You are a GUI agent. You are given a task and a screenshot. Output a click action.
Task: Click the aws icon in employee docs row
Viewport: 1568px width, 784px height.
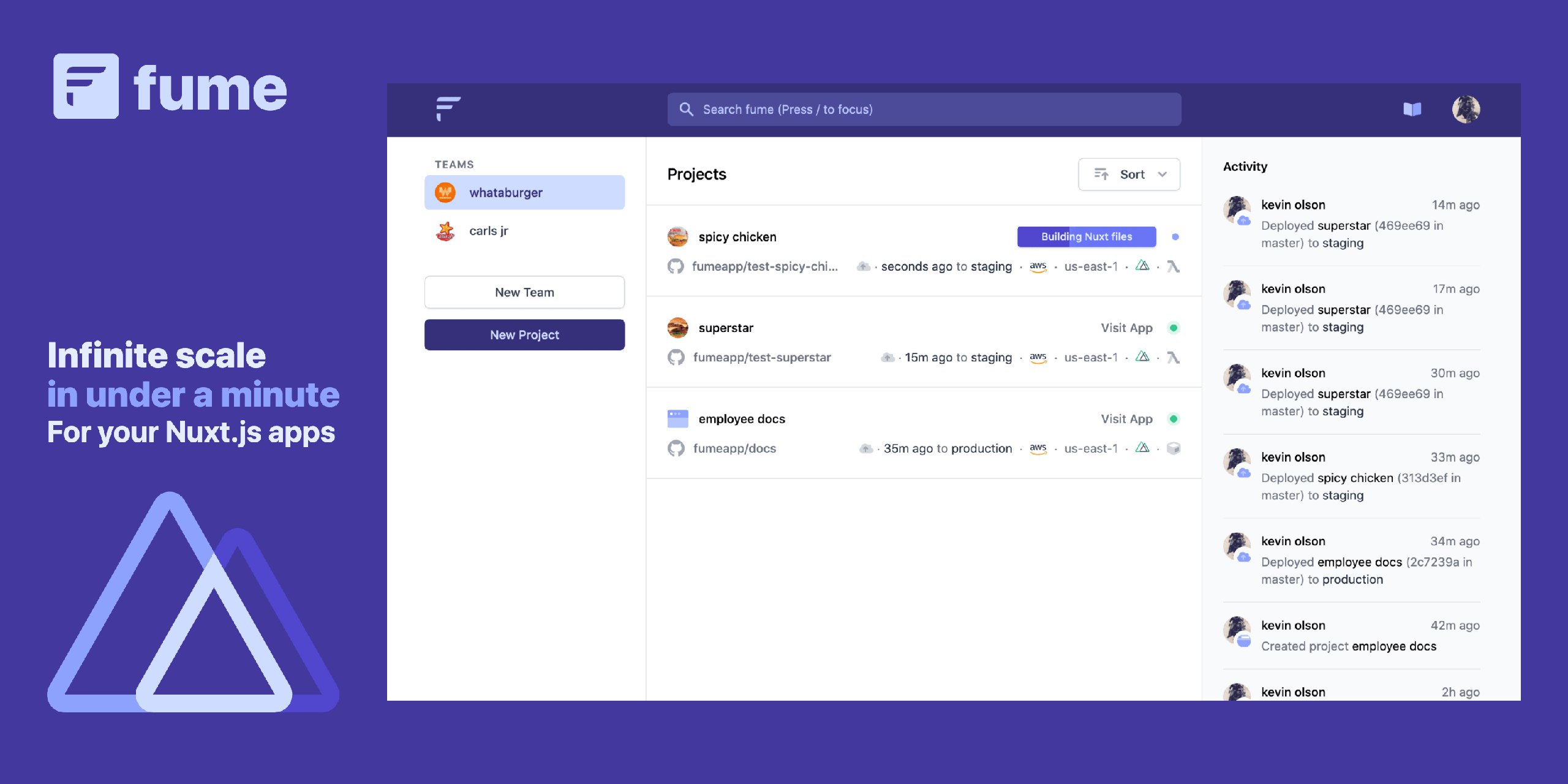pyautogui.click(x=1038, y=448)
